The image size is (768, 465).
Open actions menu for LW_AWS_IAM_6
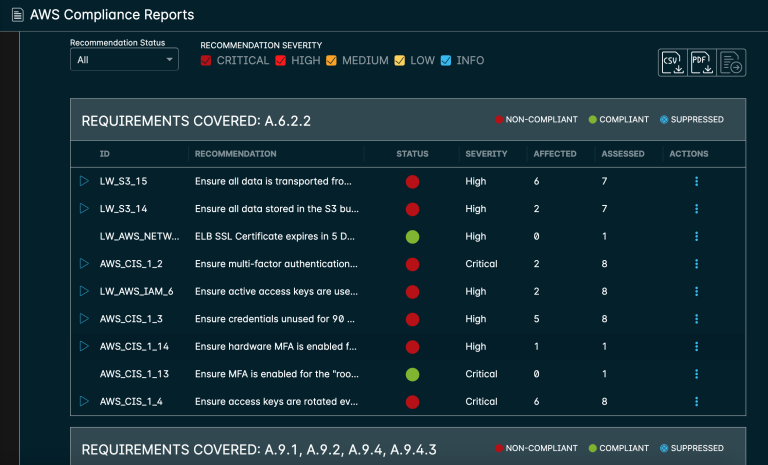click(696, 291)
